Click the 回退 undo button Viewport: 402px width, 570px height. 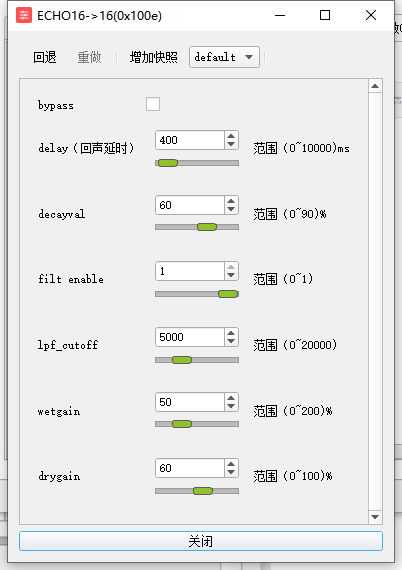(x=45, y=57)
